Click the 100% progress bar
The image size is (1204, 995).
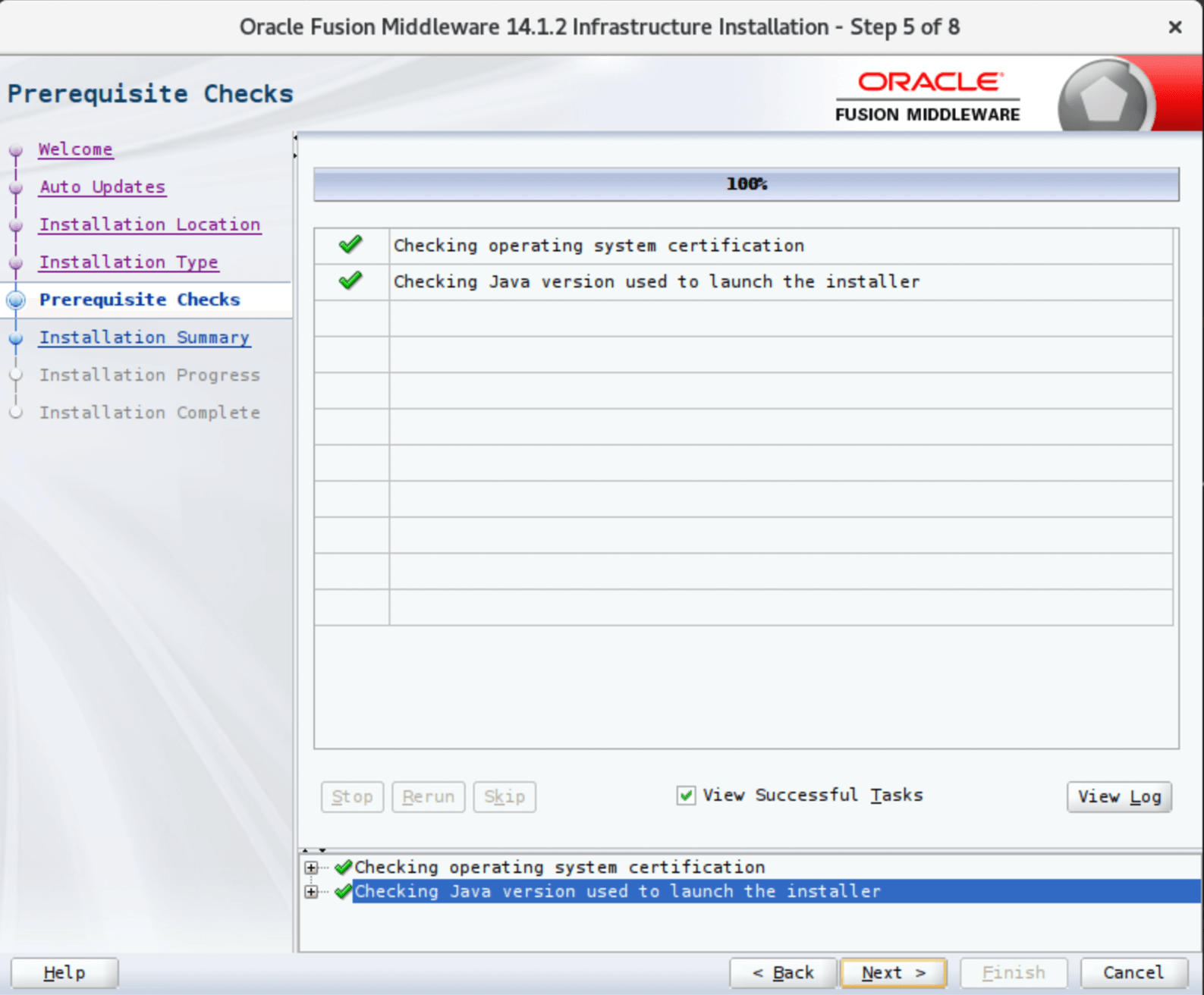click(x=747, y=184)
